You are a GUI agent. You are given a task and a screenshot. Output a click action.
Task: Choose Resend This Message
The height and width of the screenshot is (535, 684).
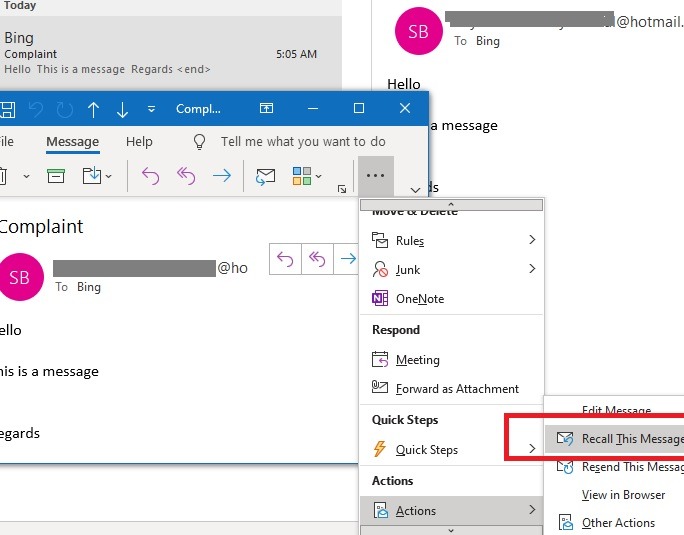coord(615,467)
